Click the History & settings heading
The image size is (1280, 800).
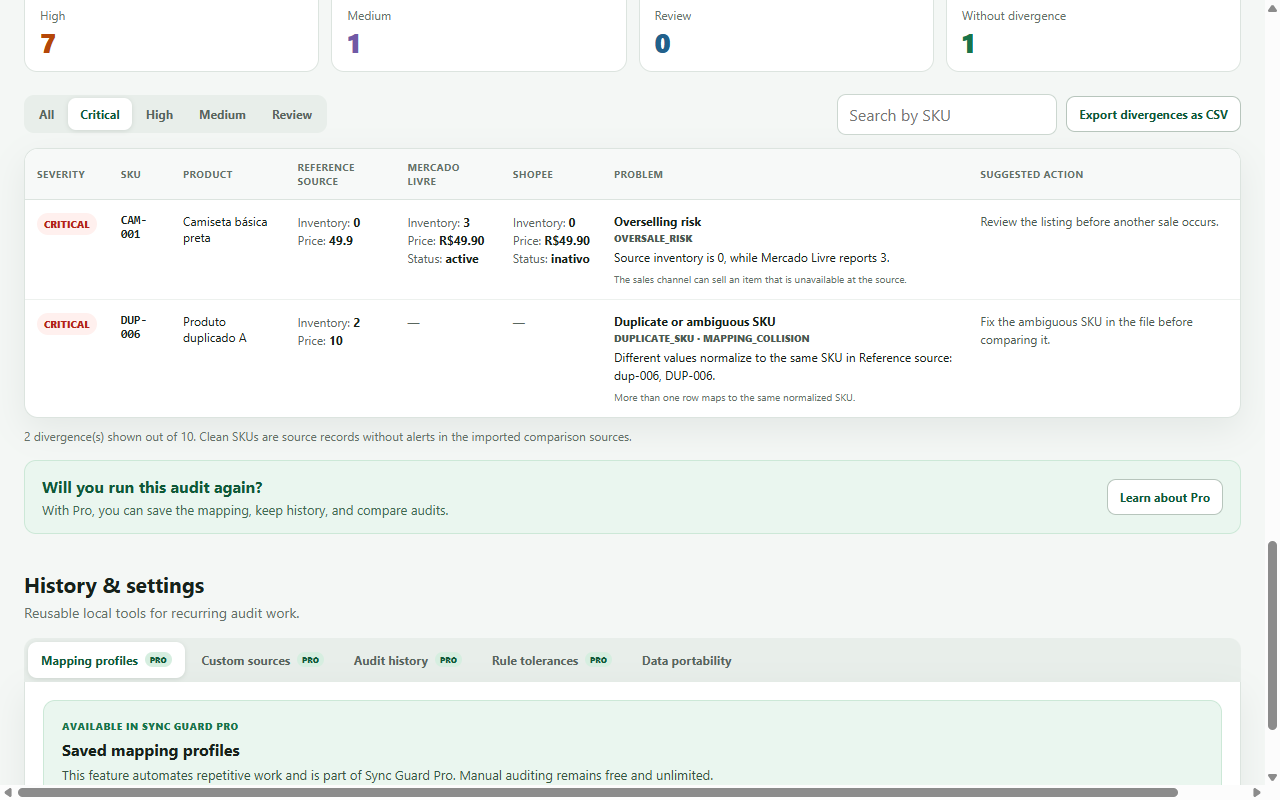click(x=114, y=586)
